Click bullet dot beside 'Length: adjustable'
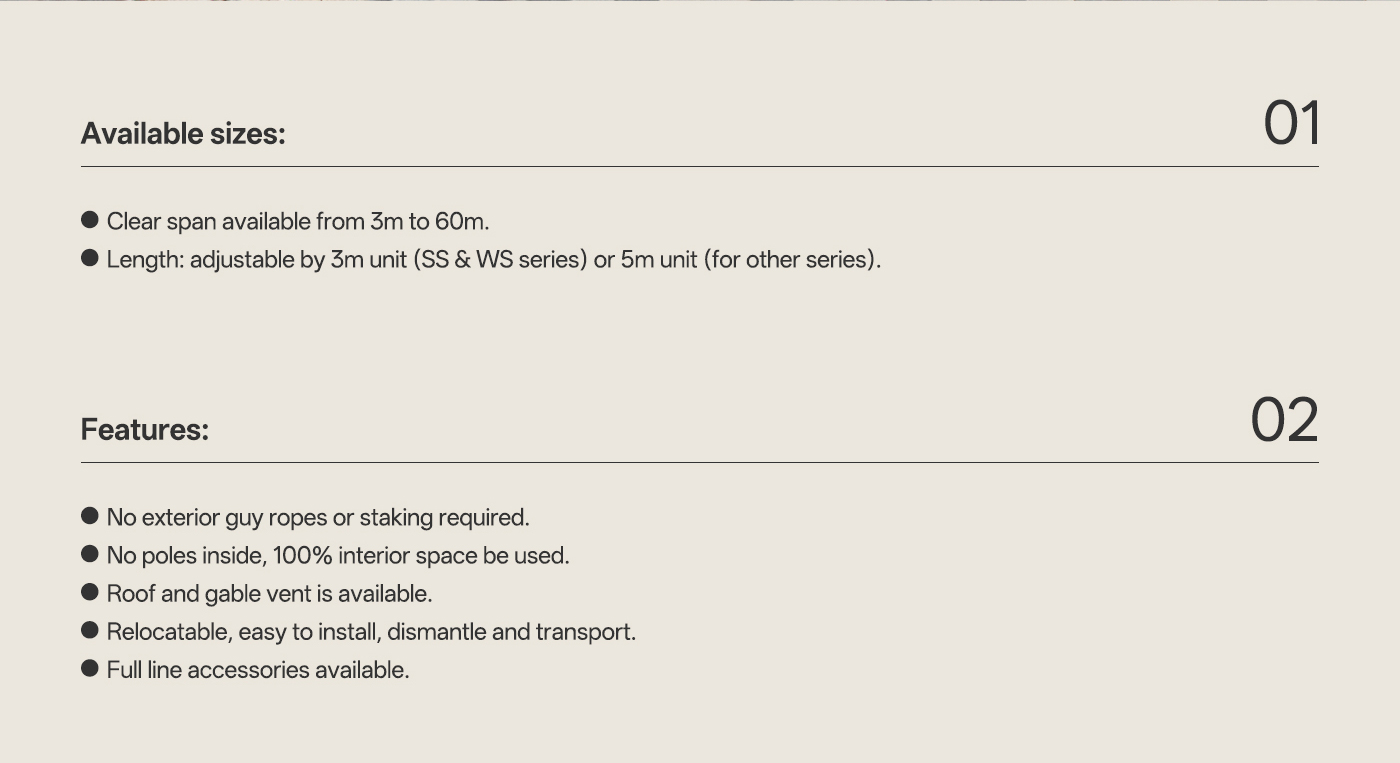The image size is (1400, 763). 90,258
